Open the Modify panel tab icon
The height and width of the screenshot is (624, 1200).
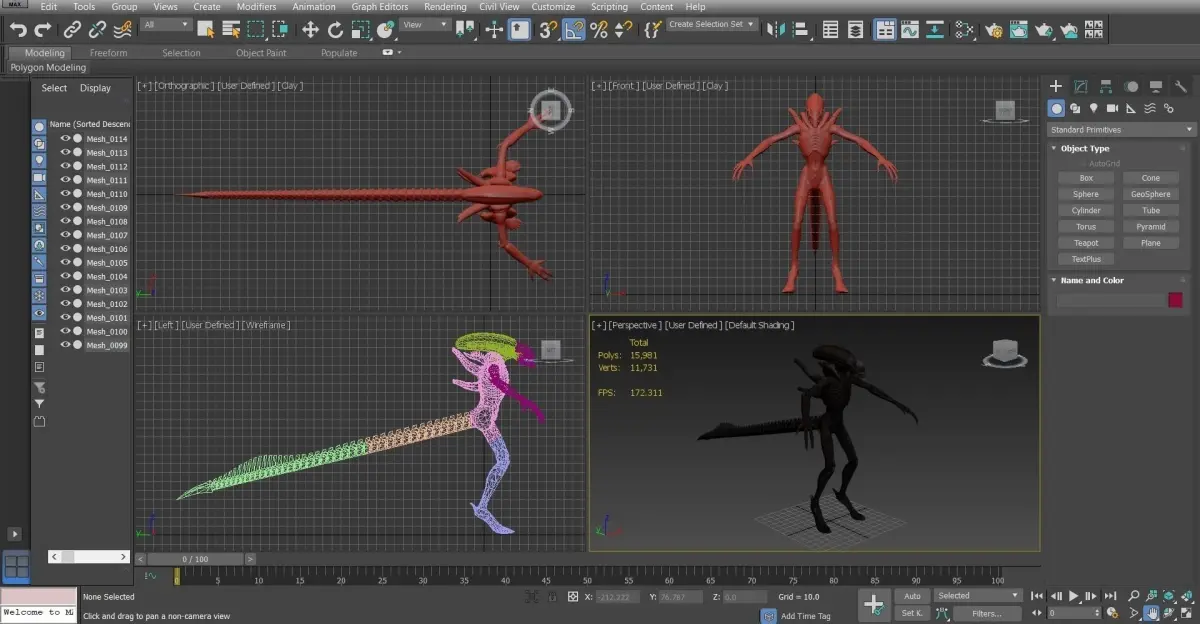coord(1081,87)
